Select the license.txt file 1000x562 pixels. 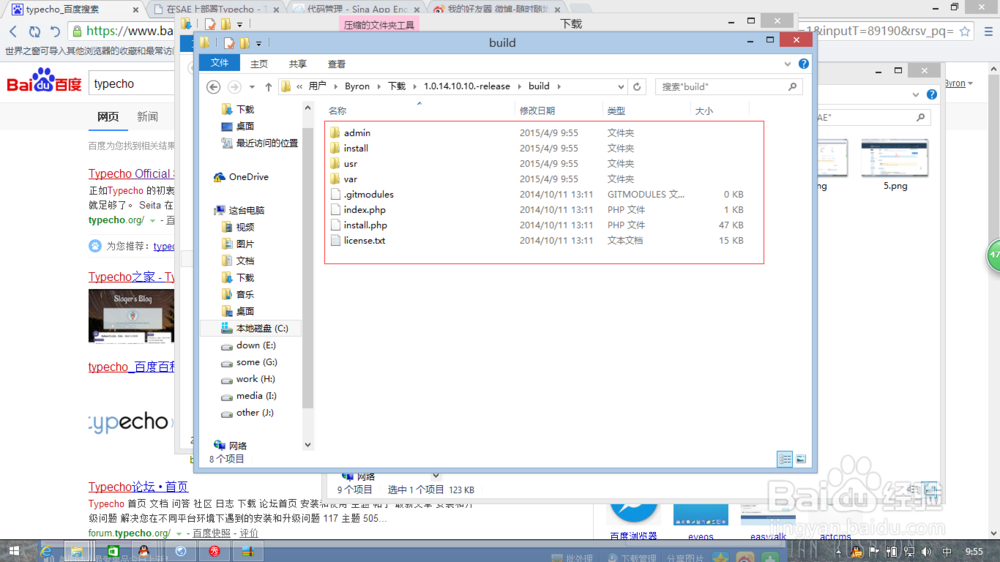(364, 240)
